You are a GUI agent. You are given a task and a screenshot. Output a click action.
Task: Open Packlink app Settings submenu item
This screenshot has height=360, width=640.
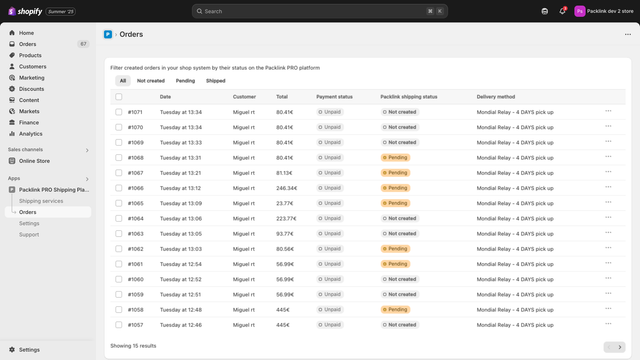pyautogui.click(x=29, y=223)
